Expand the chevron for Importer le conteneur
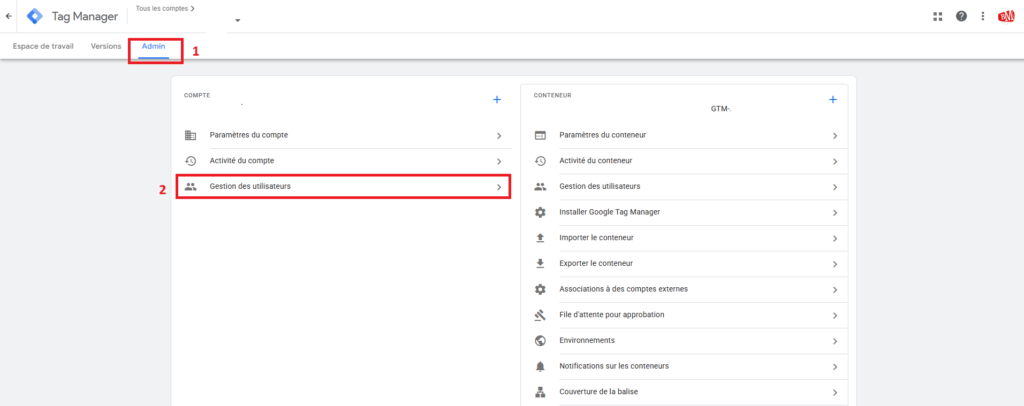 [x=835, y=238]
